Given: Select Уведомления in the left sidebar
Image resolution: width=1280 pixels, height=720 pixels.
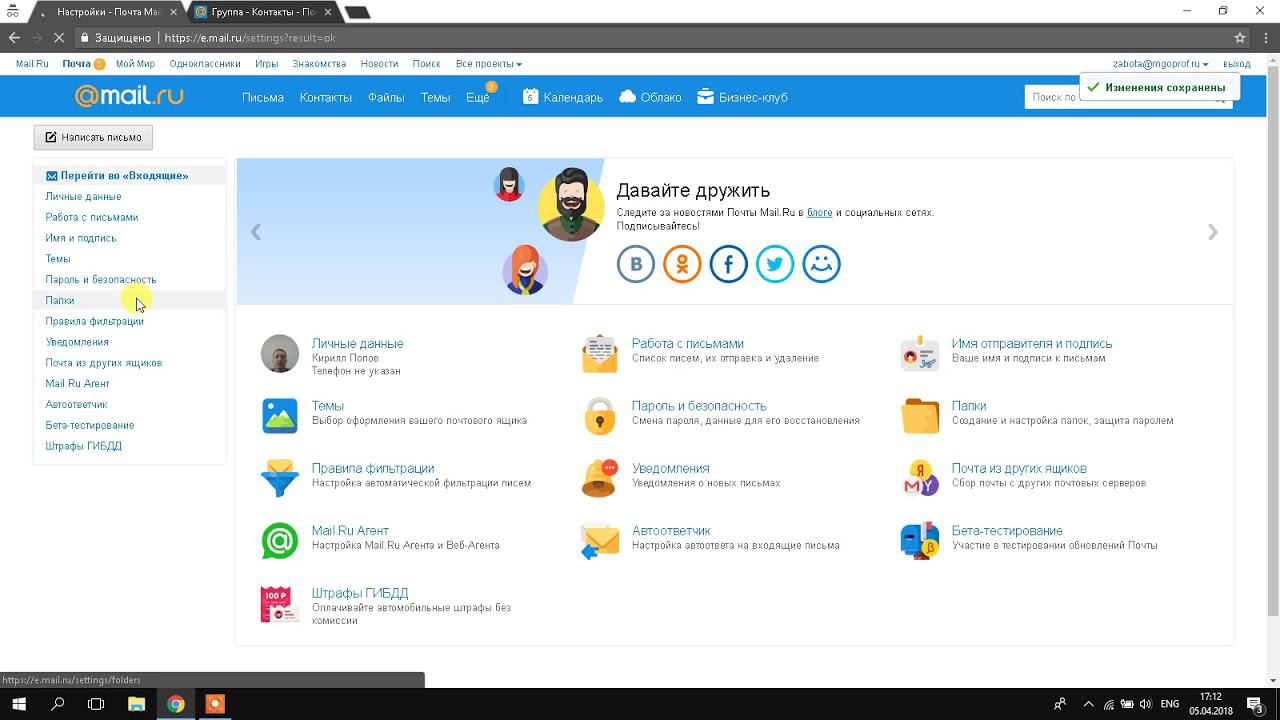Looking at the screenshot, I should click(77, 342).
